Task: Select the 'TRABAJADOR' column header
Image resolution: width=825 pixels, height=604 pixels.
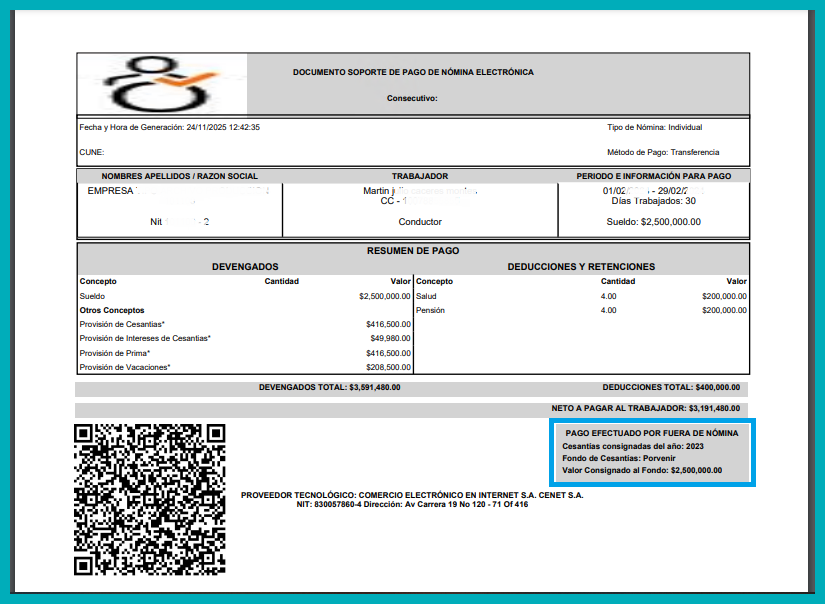Action: (419, 176)
